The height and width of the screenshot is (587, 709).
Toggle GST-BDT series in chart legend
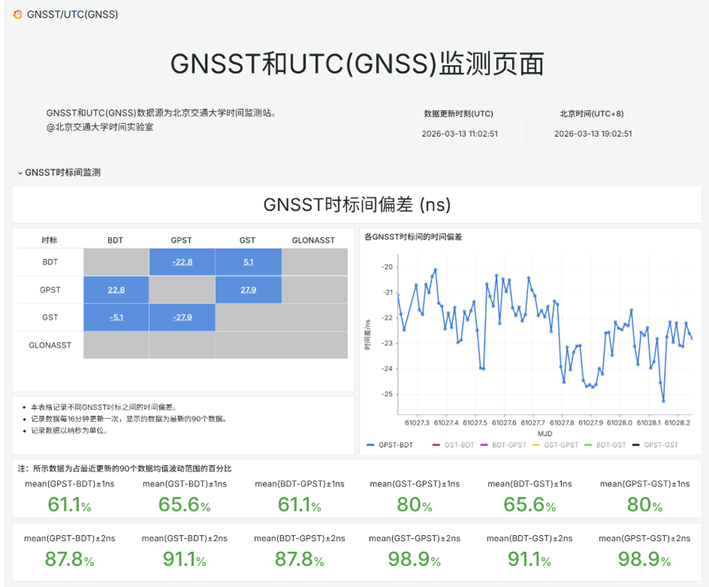458,444
